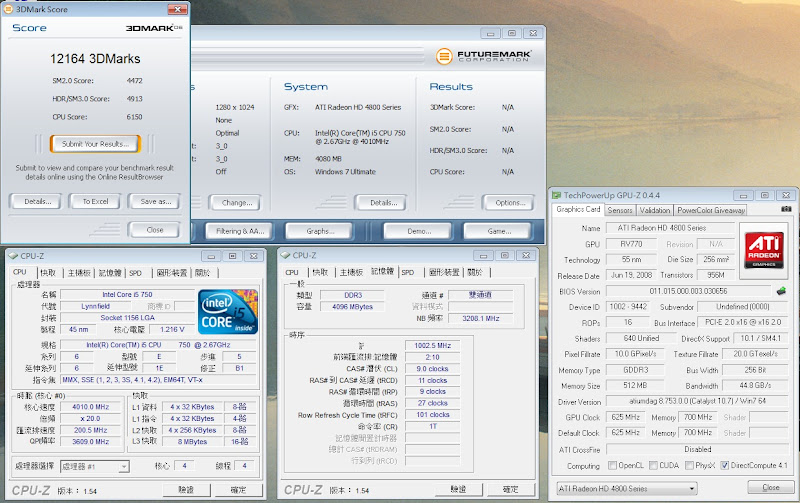Image resolution: width=800 pixels, height=503 pixels.
Task: Click the To Excel button
Action: 95,201
